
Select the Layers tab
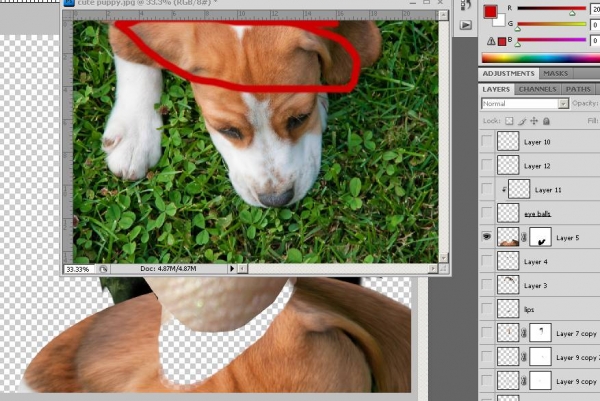(x=496, y=90)
